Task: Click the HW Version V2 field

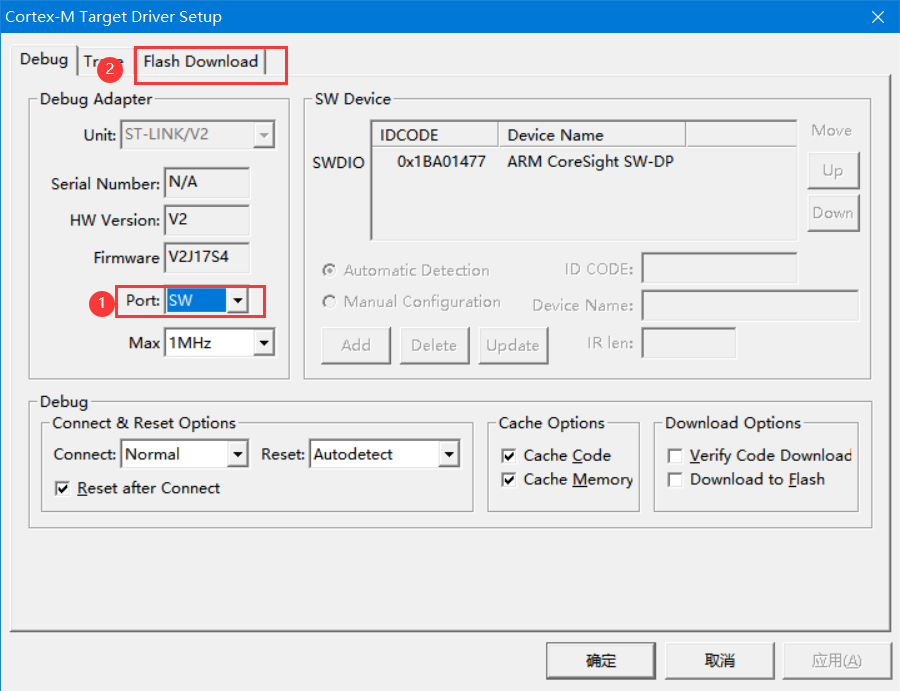Action: (207, 220)
